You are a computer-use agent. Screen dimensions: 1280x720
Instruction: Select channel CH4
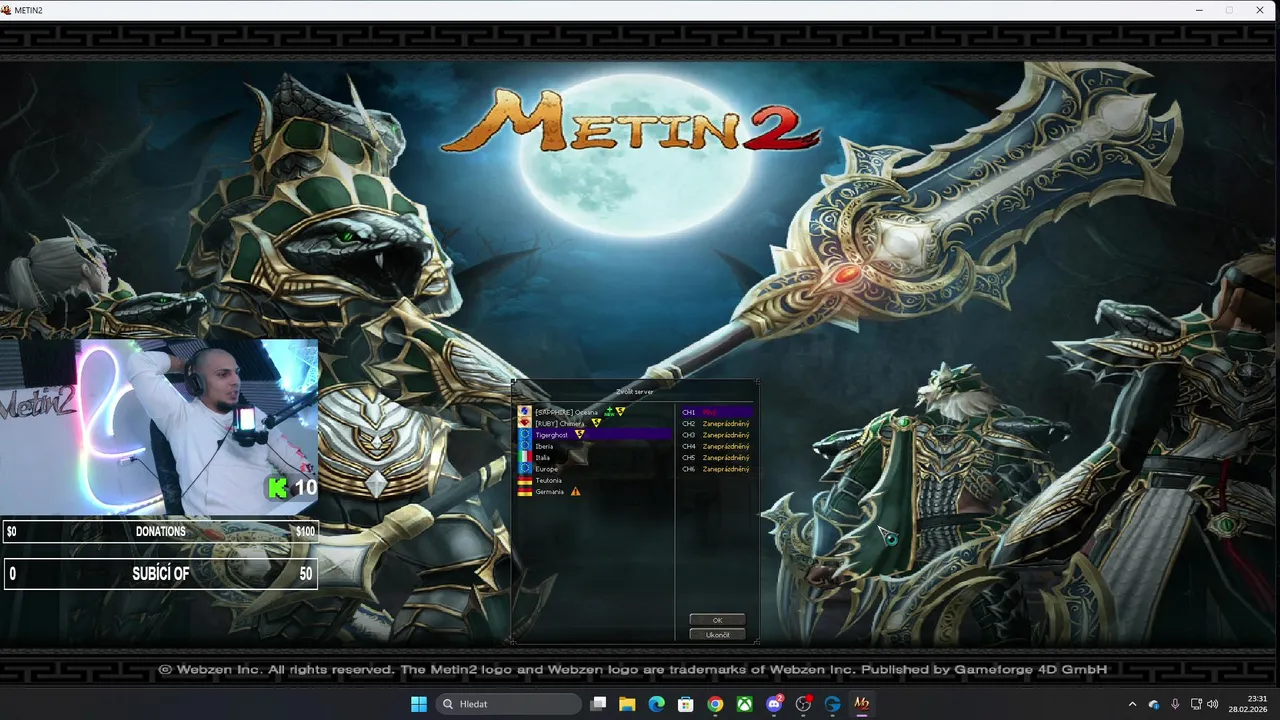pos(715,446)
